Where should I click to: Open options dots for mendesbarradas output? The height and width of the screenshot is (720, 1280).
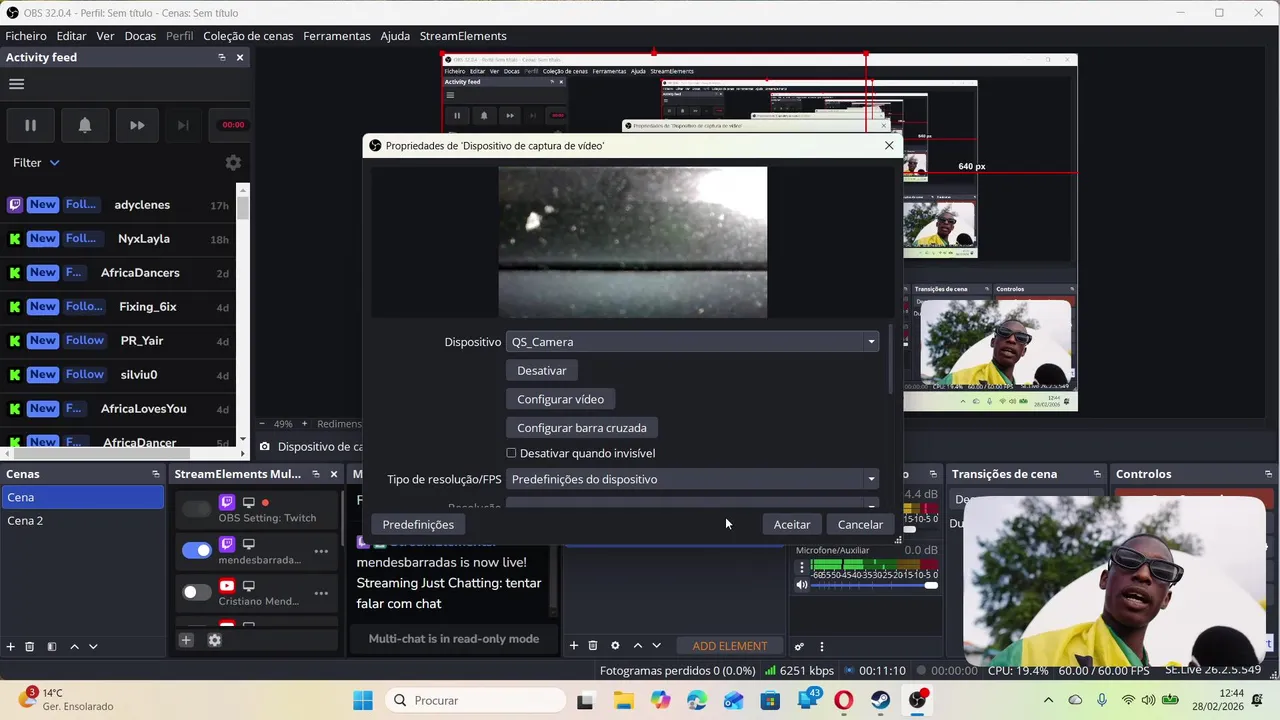321,551
